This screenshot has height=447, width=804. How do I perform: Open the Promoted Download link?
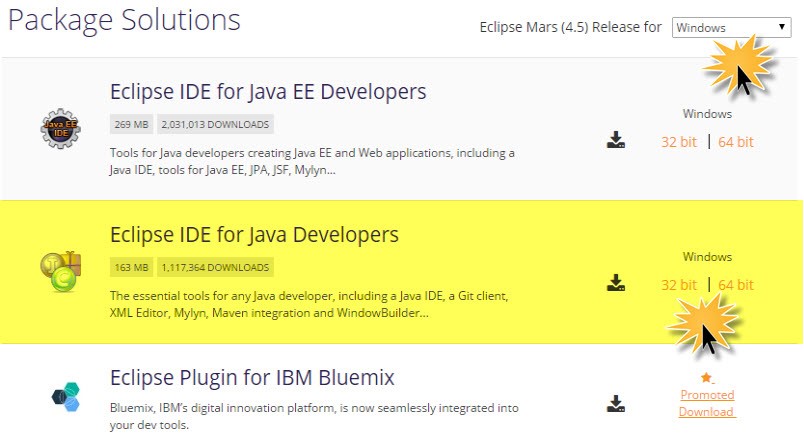tap(707, 403)
